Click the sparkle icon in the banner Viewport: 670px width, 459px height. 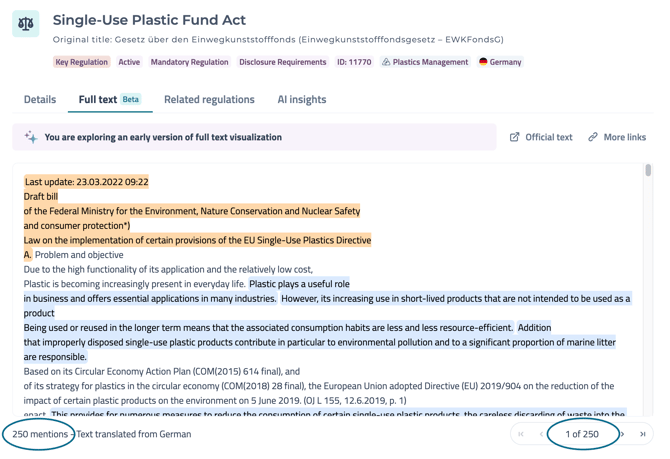pyautogui.click(x=30, y=137)
